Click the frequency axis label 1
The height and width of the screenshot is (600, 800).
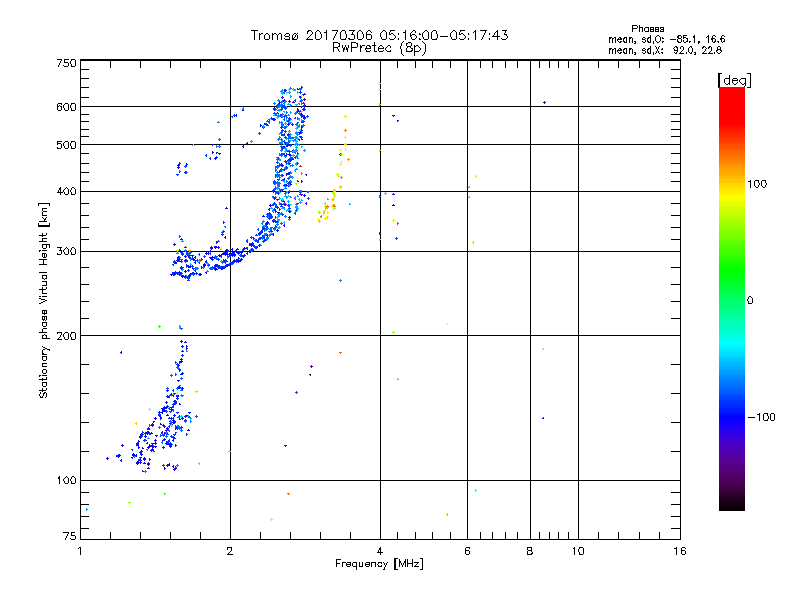tap(80, 551)
